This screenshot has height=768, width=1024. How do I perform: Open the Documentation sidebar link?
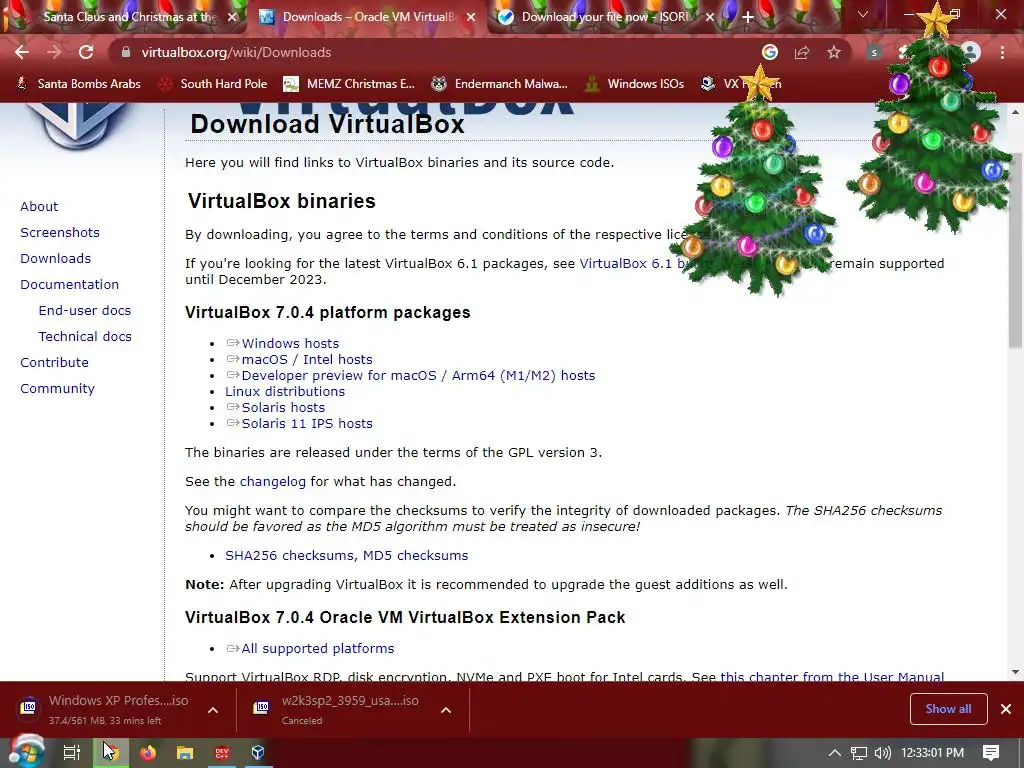pos(69,285)
